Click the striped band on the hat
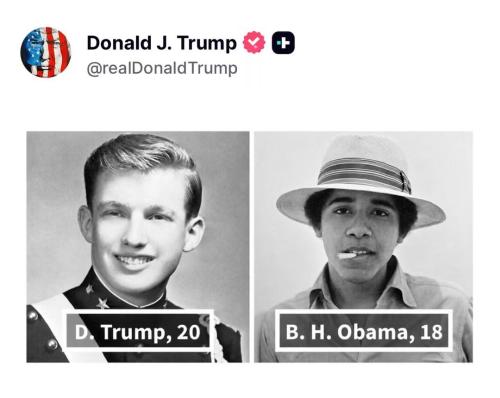Viewport: 500px width, 398px height. (364, 174)
